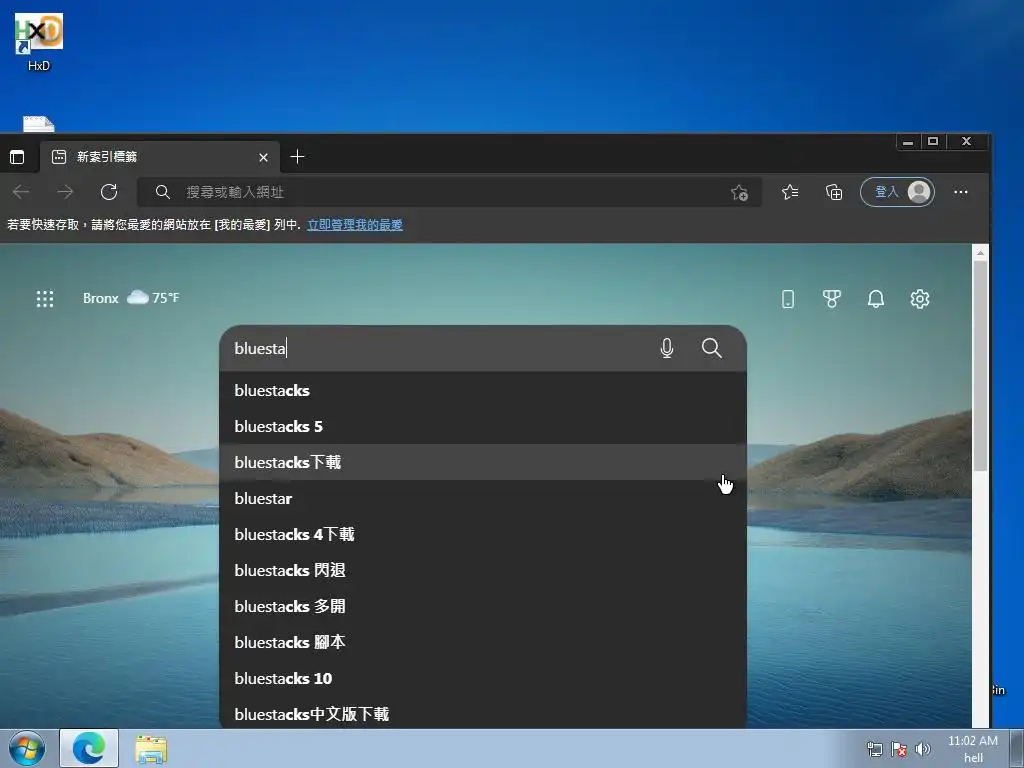This screenshot has width=1024, height=768.
Task: Choose suggestion bluestacks
Action: tap(483, 391)
